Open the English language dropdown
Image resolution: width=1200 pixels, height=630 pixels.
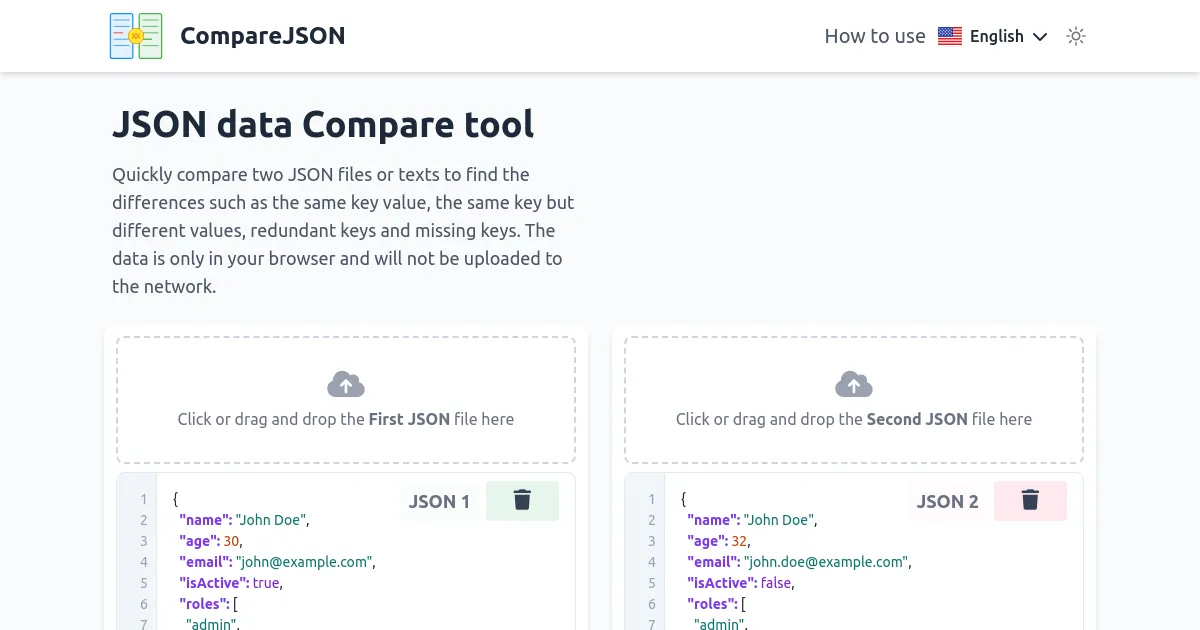click(x=997, y=36)
